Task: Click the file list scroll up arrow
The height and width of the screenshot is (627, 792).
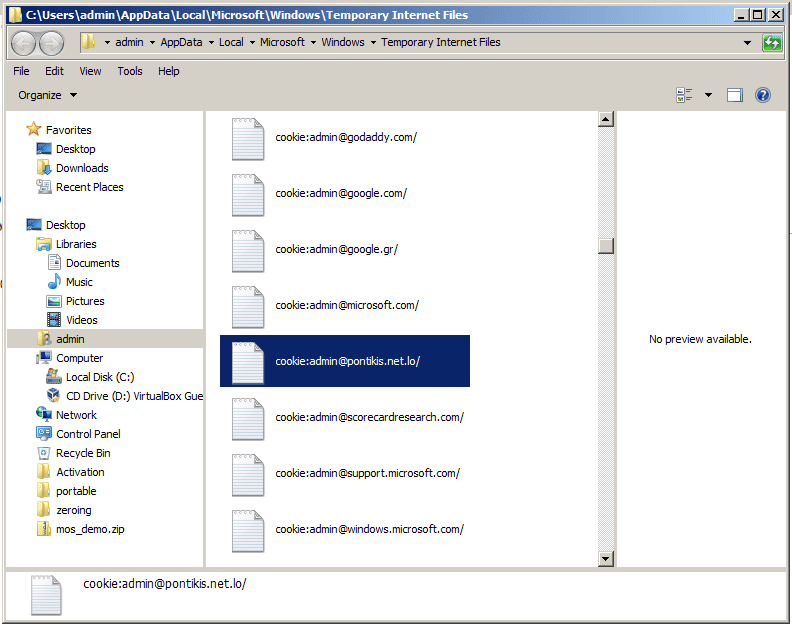Action: tap(606, 119)
